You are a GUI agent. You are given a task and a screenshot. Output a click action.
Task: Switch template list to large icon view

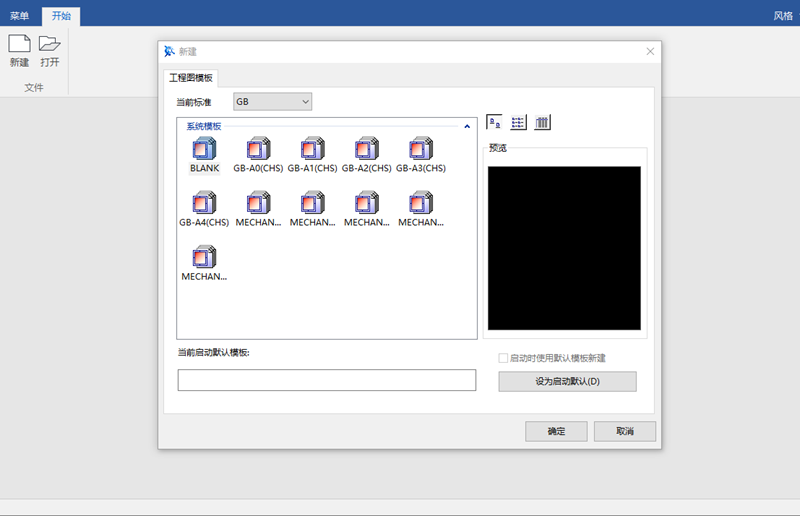(x=494, y=122)
